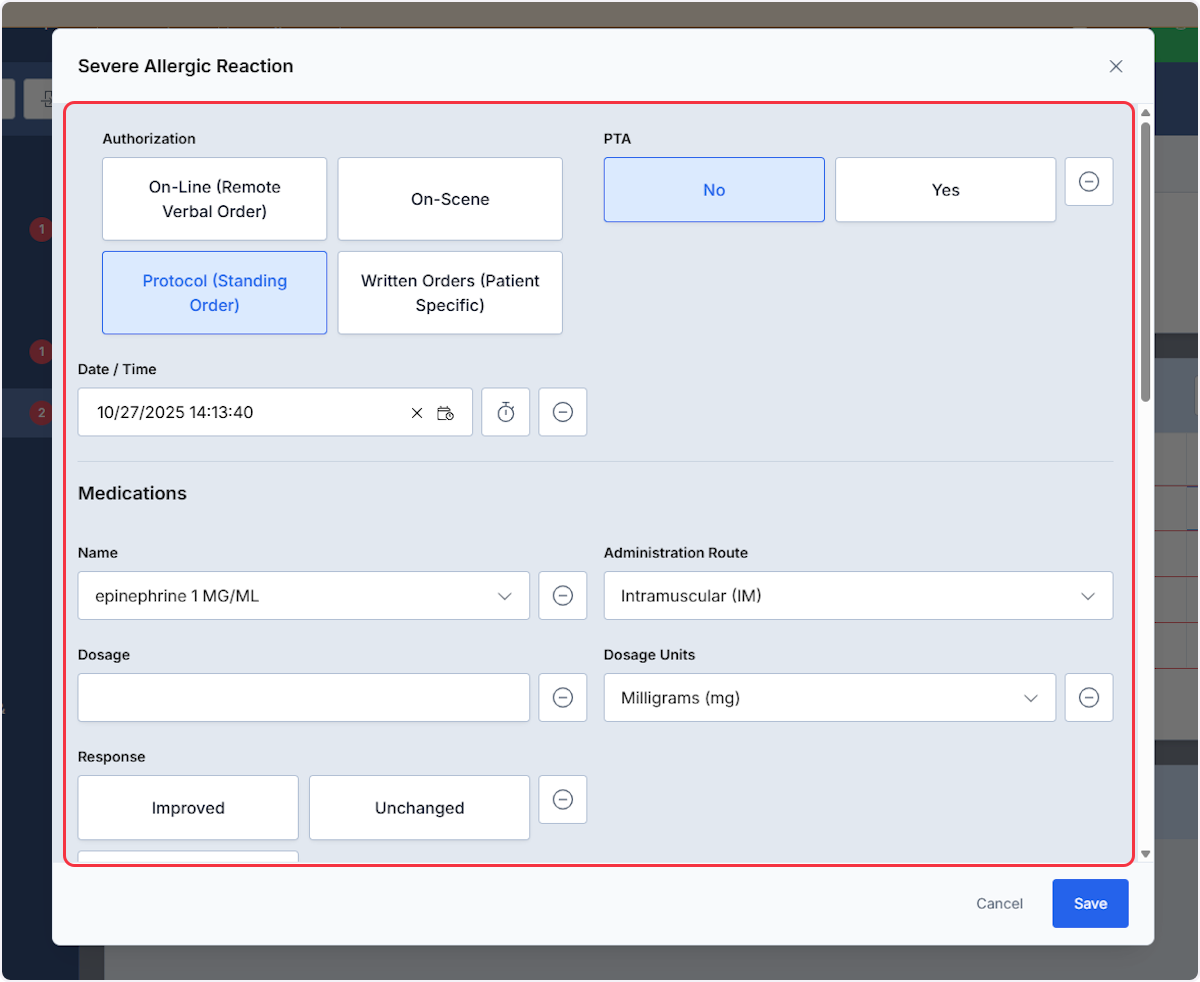Click minus icon next to Date / Time
Viewport: 1200px width, 982px height.
coord(563,412)
